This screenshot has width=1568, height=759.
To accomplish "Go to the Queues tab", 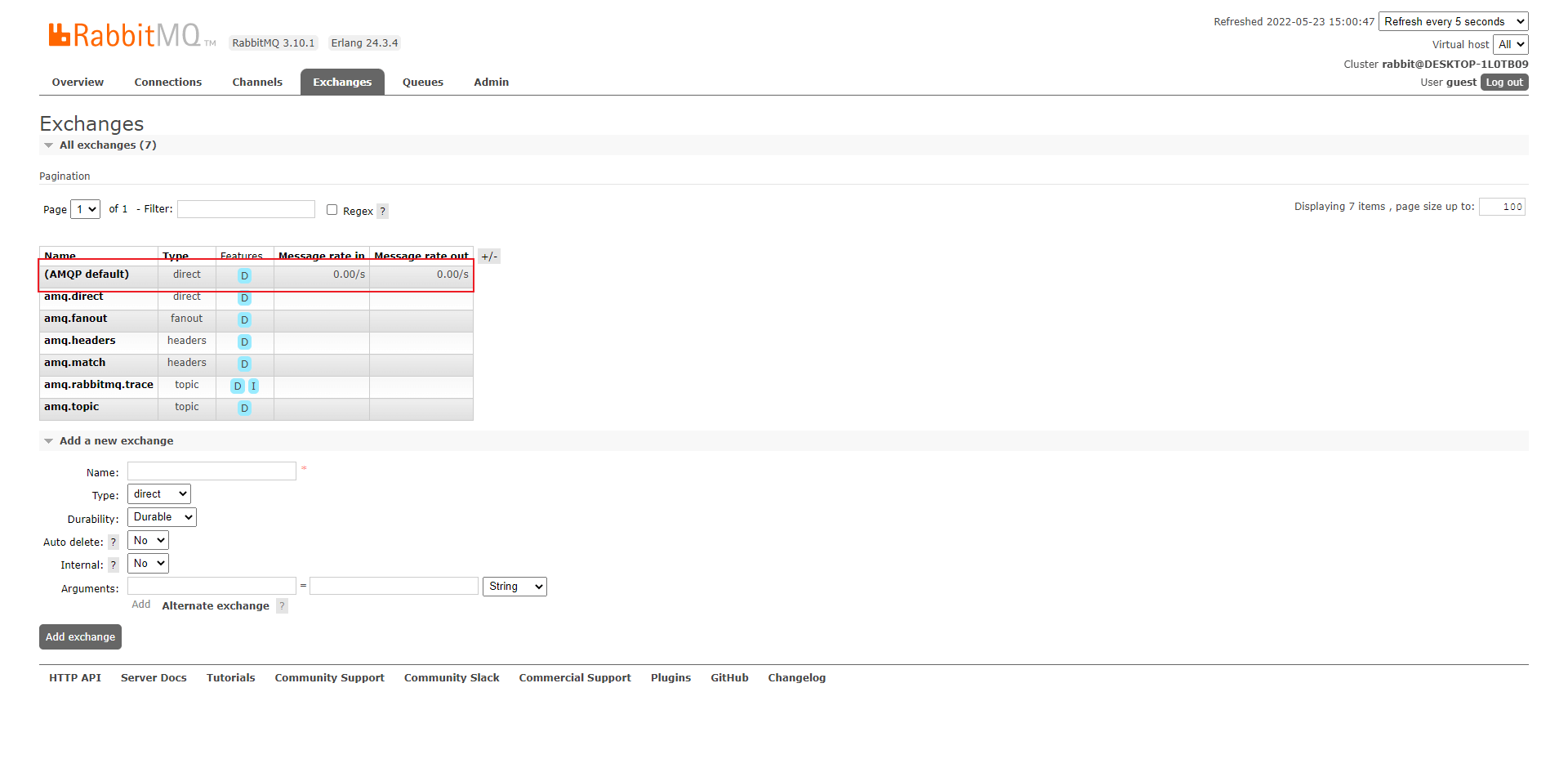I will (x=423, y=82).
